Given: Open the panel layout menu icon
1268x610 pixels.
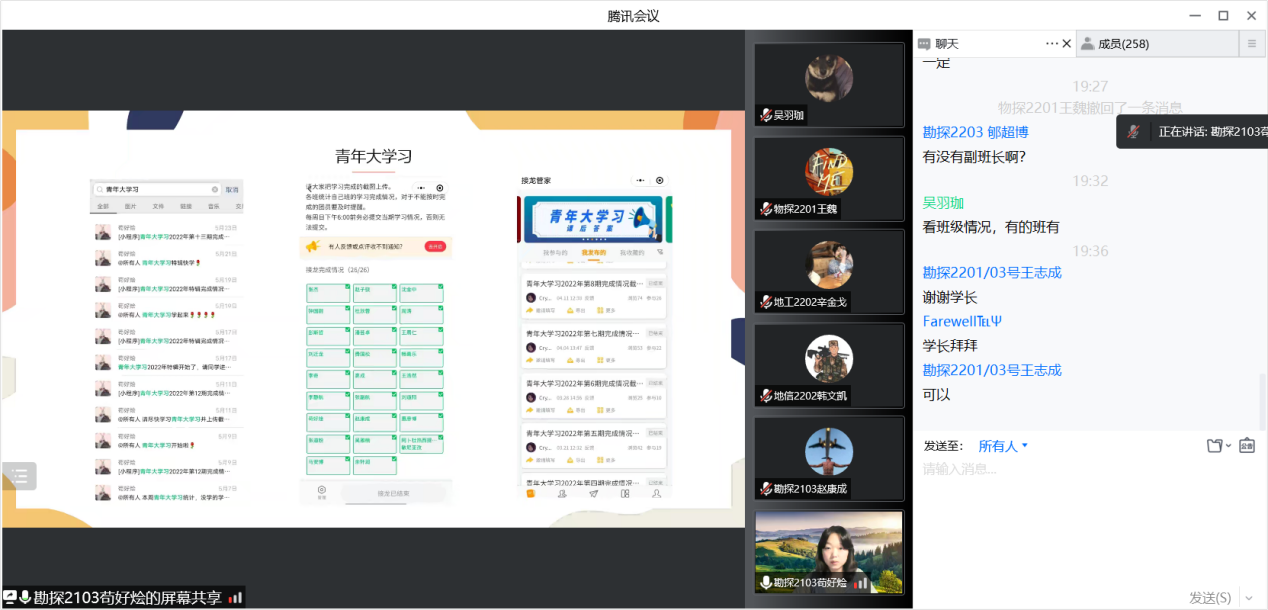Looking at the screenshot, I should pyautogui.click(x=1251, y=43).
